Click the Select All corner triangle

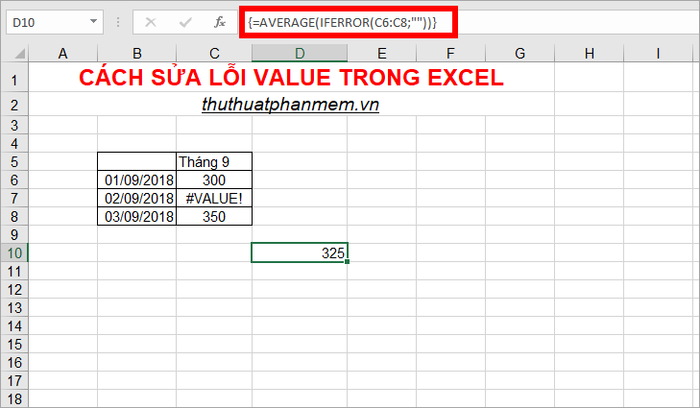coord(19,54)
